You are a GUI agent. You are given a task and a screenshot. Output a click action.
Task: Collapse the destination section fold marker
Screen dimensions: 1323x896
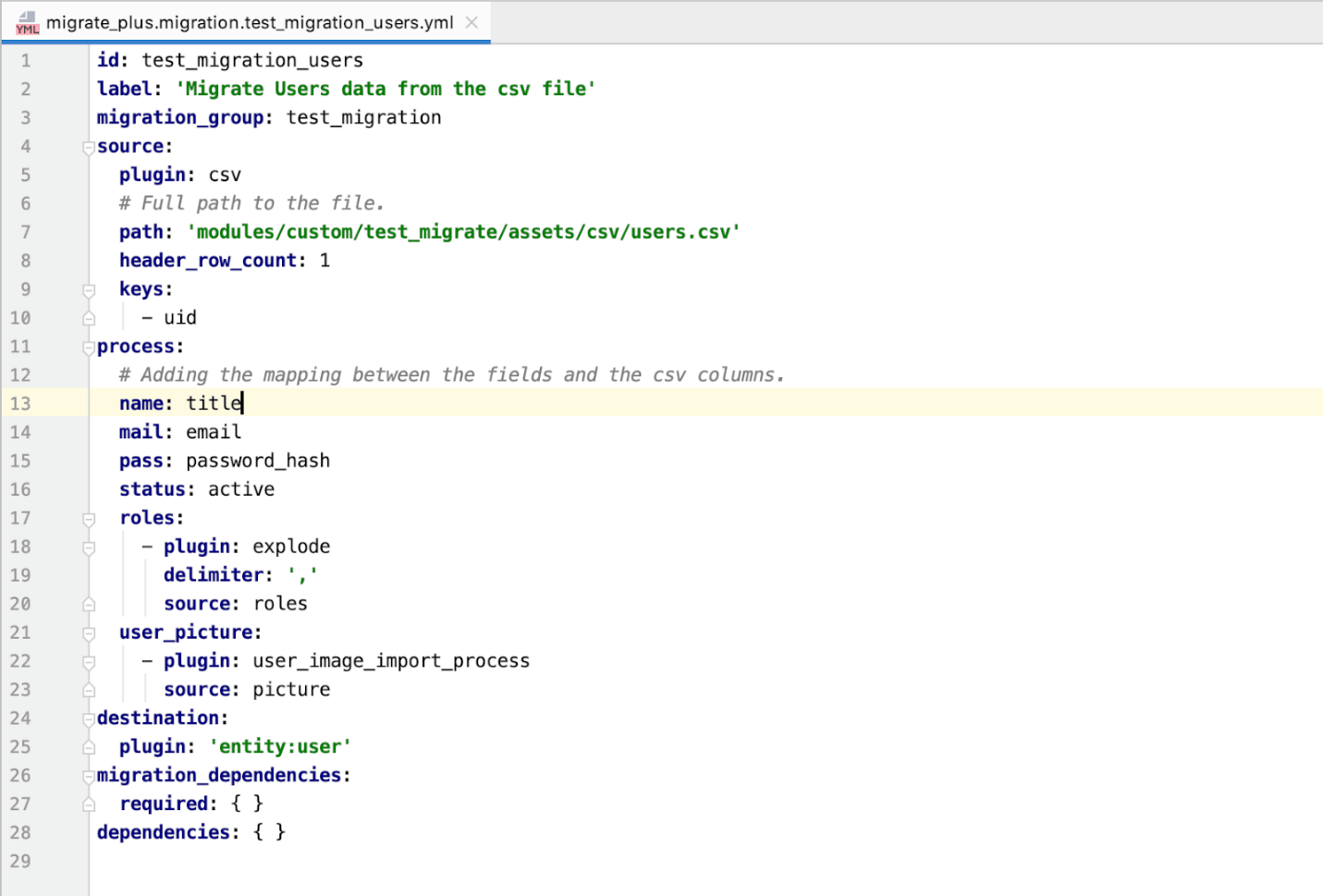89,718
